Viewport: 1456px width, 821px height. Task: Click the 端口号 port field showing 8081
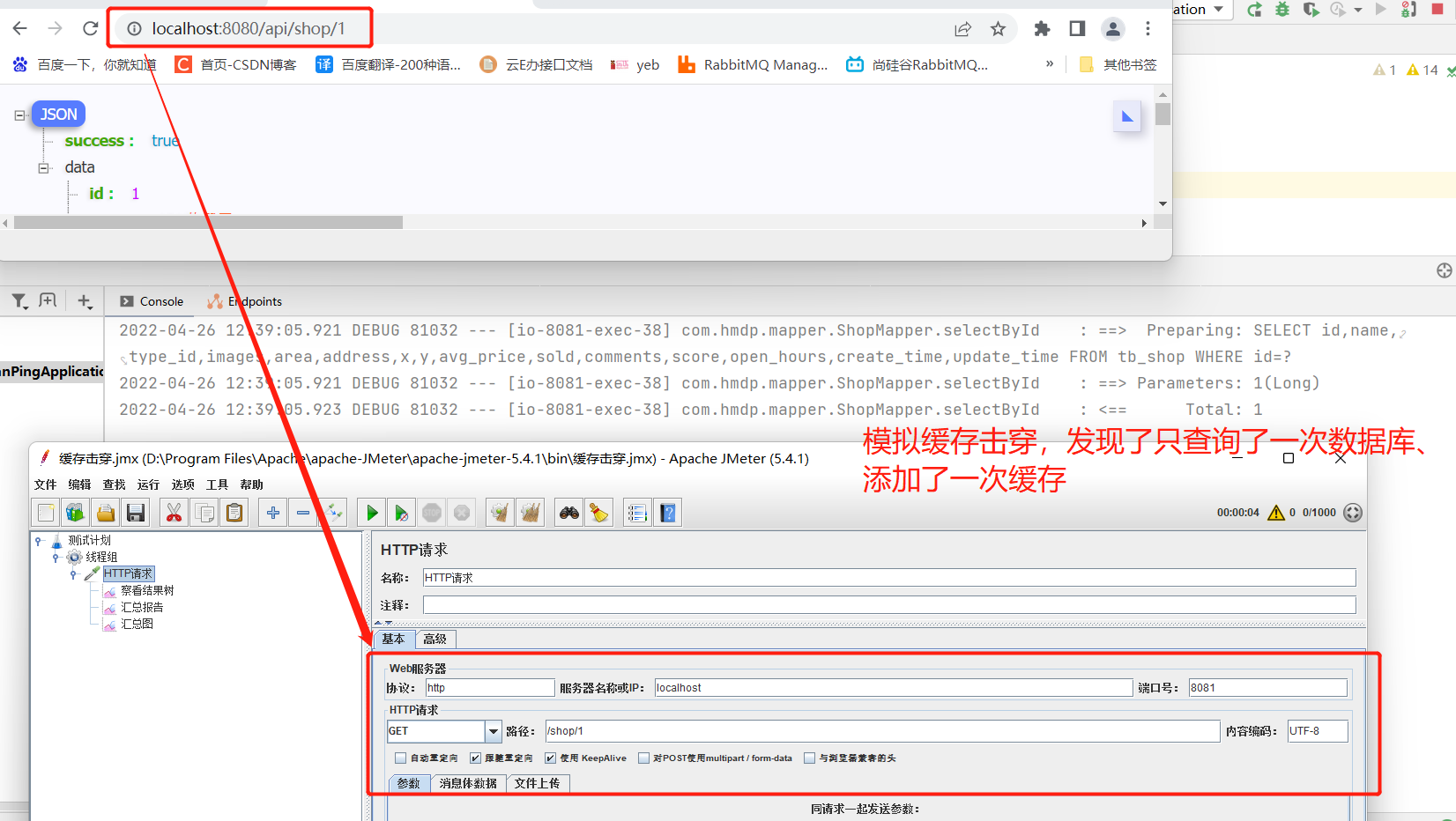click(1267, 688)
